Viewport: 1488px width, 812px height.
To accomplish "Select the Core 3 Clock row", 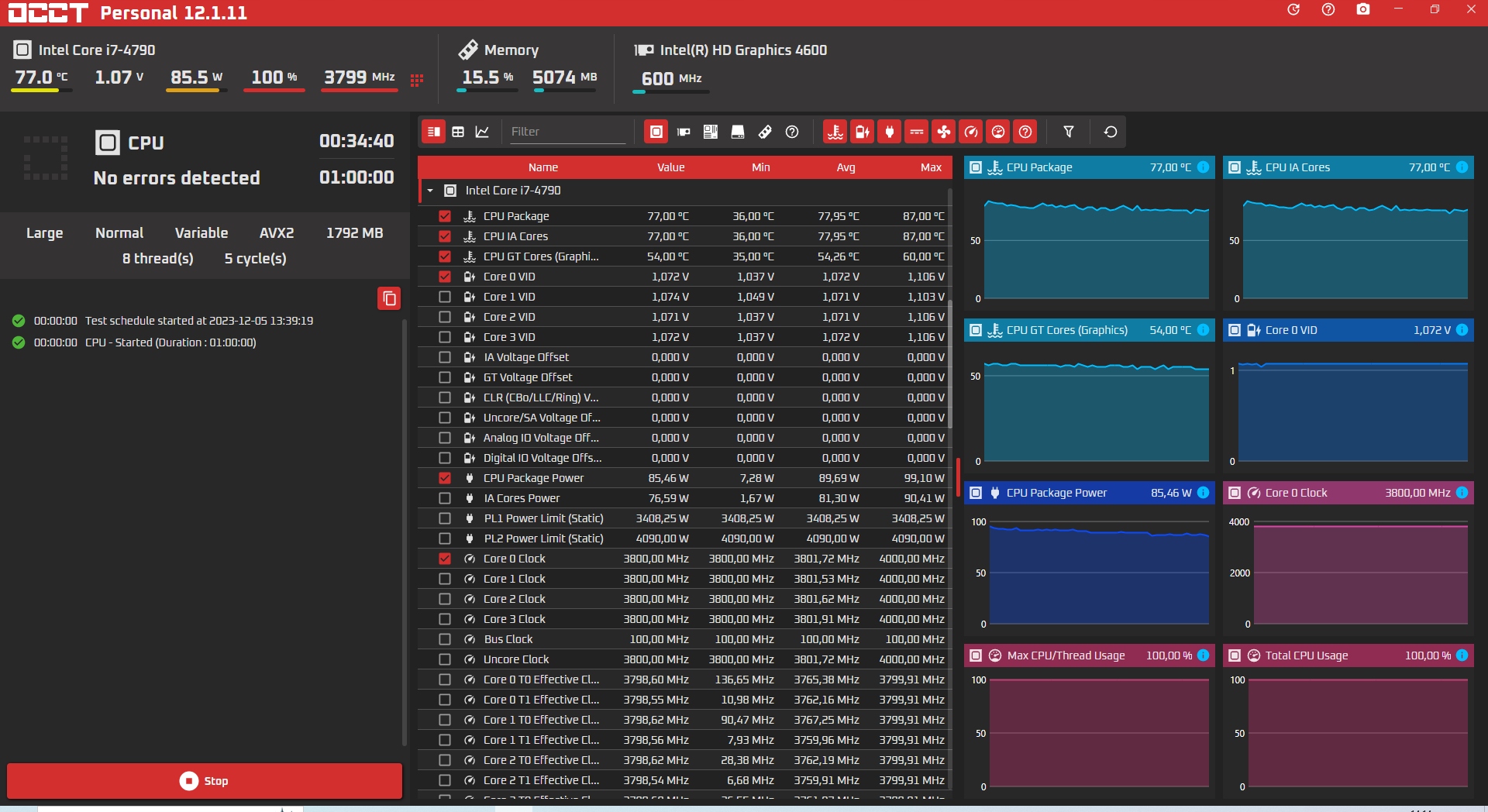I will coord(685,619).
